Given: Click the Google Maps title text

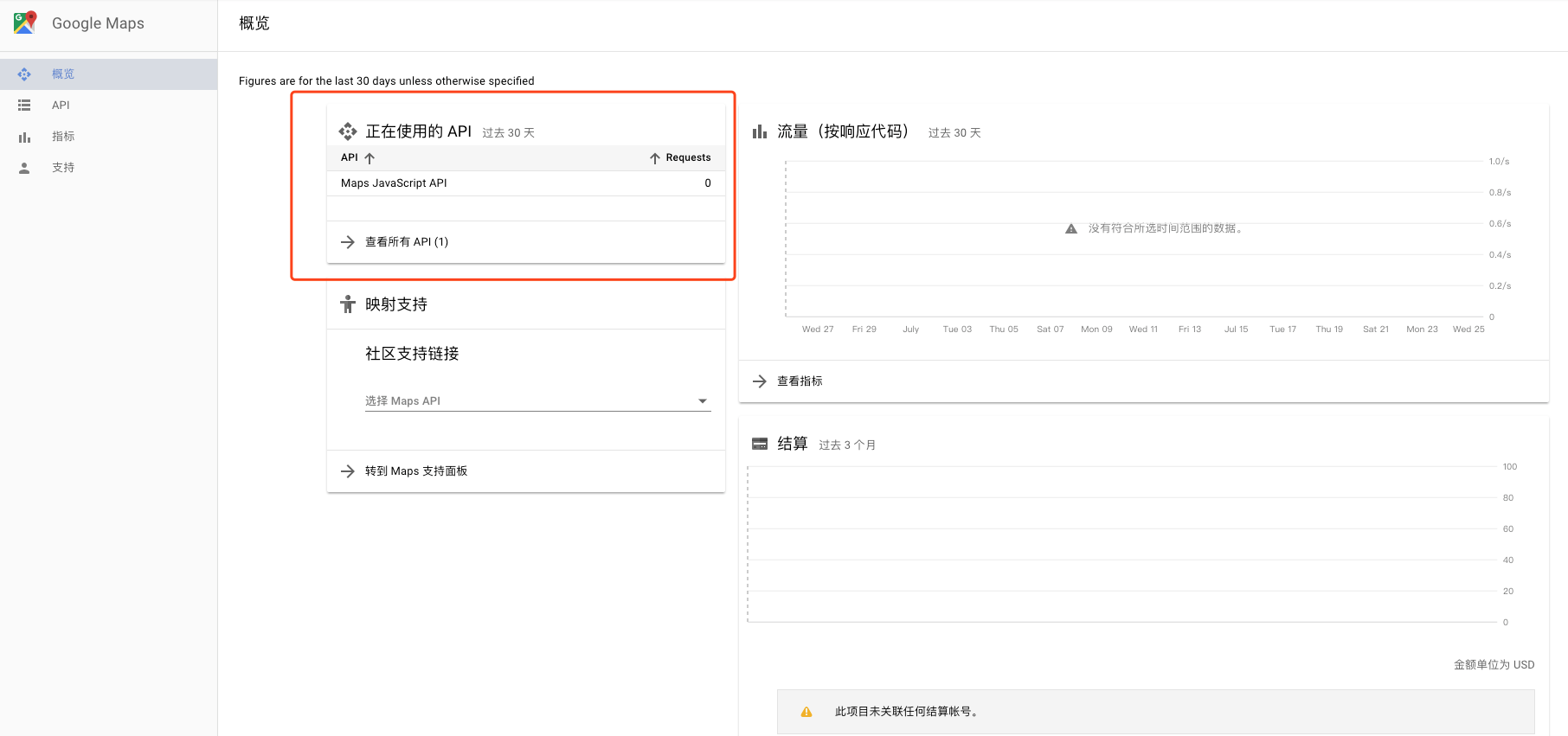Looking at the screenshot, I should click(x=98, y=23).
